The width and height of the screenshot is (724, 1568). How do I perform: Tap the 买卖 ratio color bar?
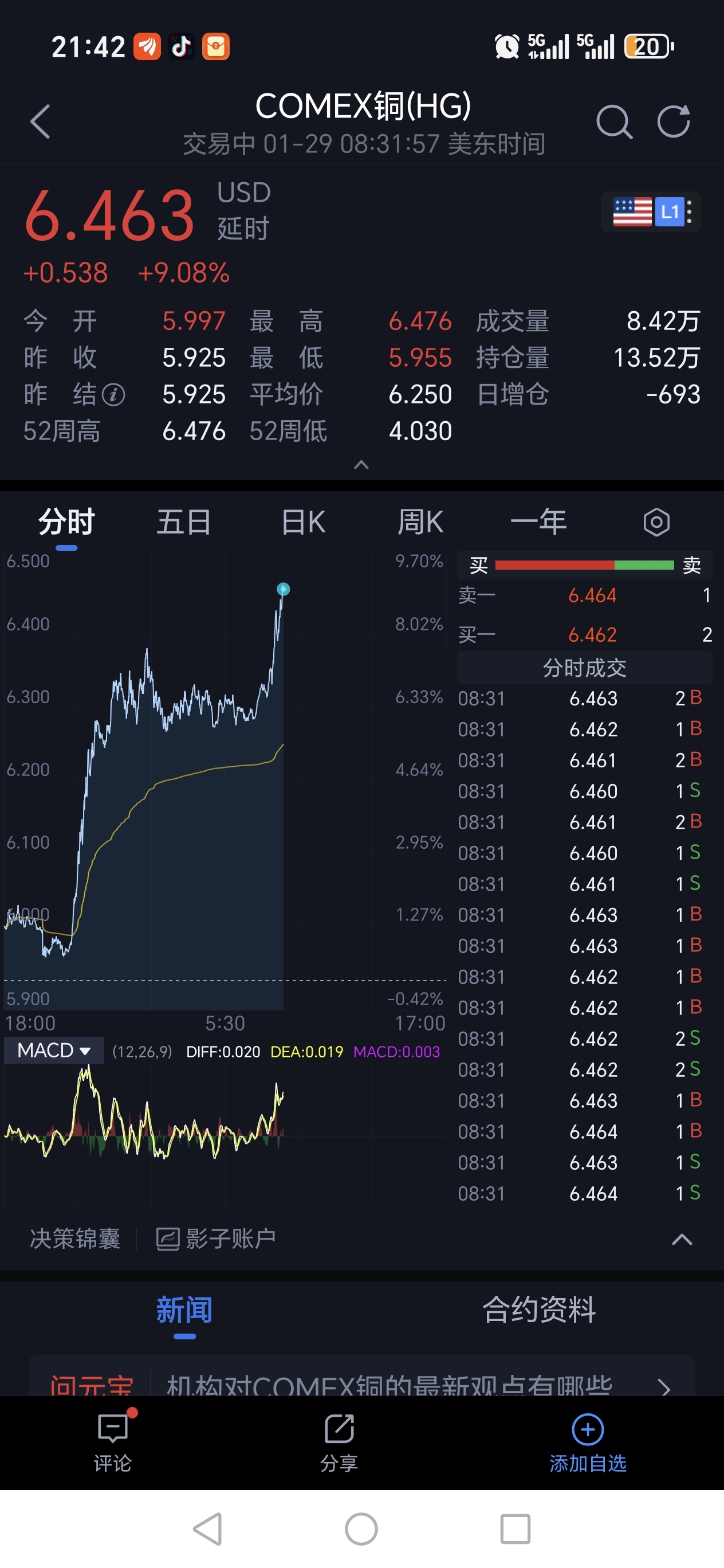click(x=585, y=566)
